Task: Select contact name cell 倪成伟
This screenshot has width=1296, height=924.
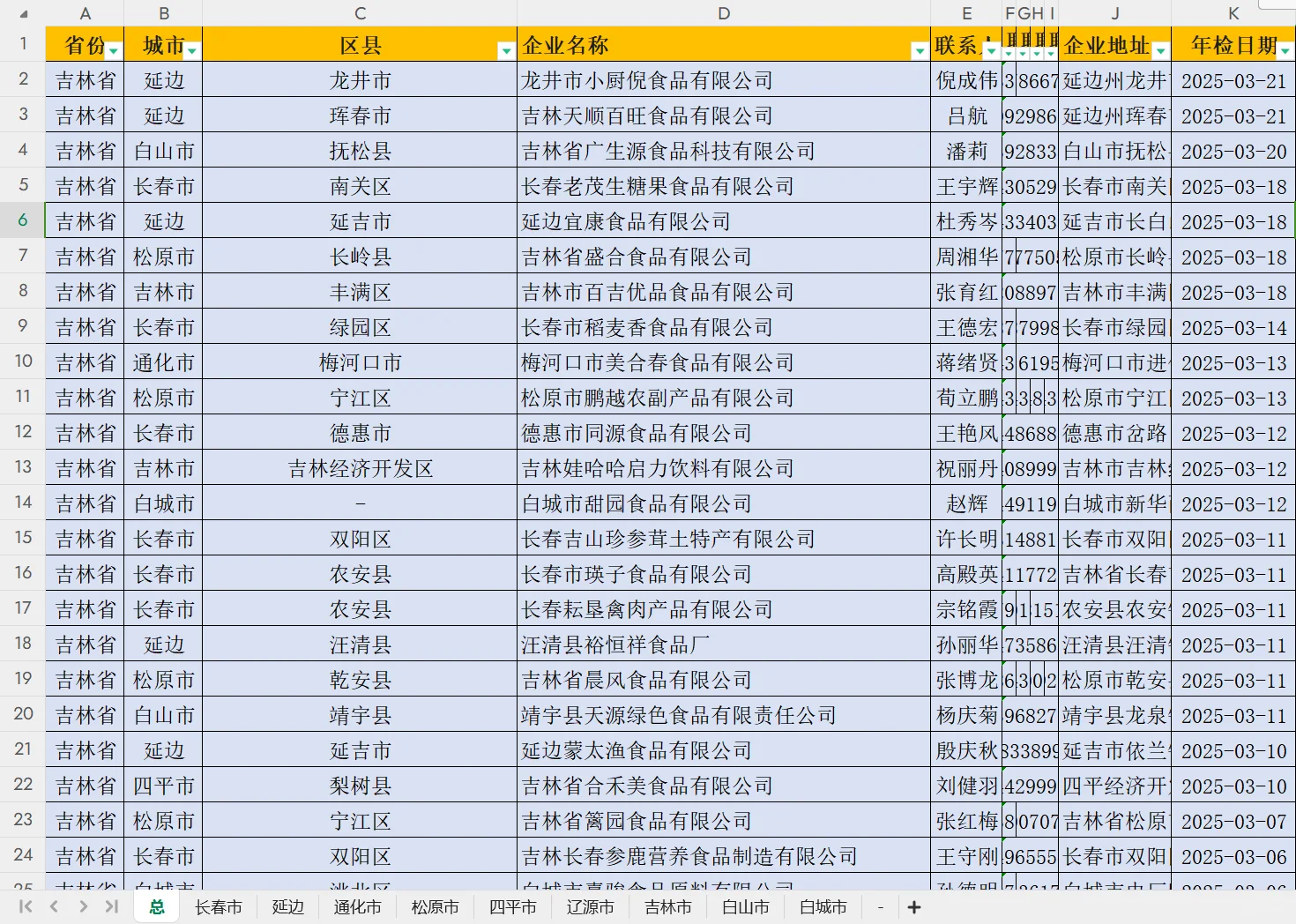Action: [x=966, y=79]
